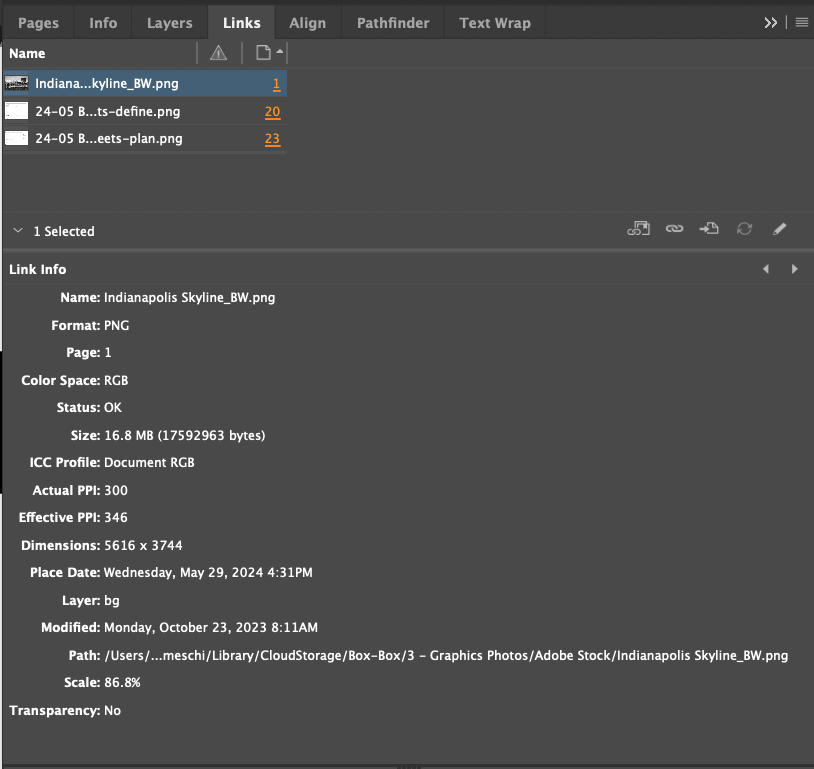Show the next link info arrow

pyautogui.click(x=794, y=269)
